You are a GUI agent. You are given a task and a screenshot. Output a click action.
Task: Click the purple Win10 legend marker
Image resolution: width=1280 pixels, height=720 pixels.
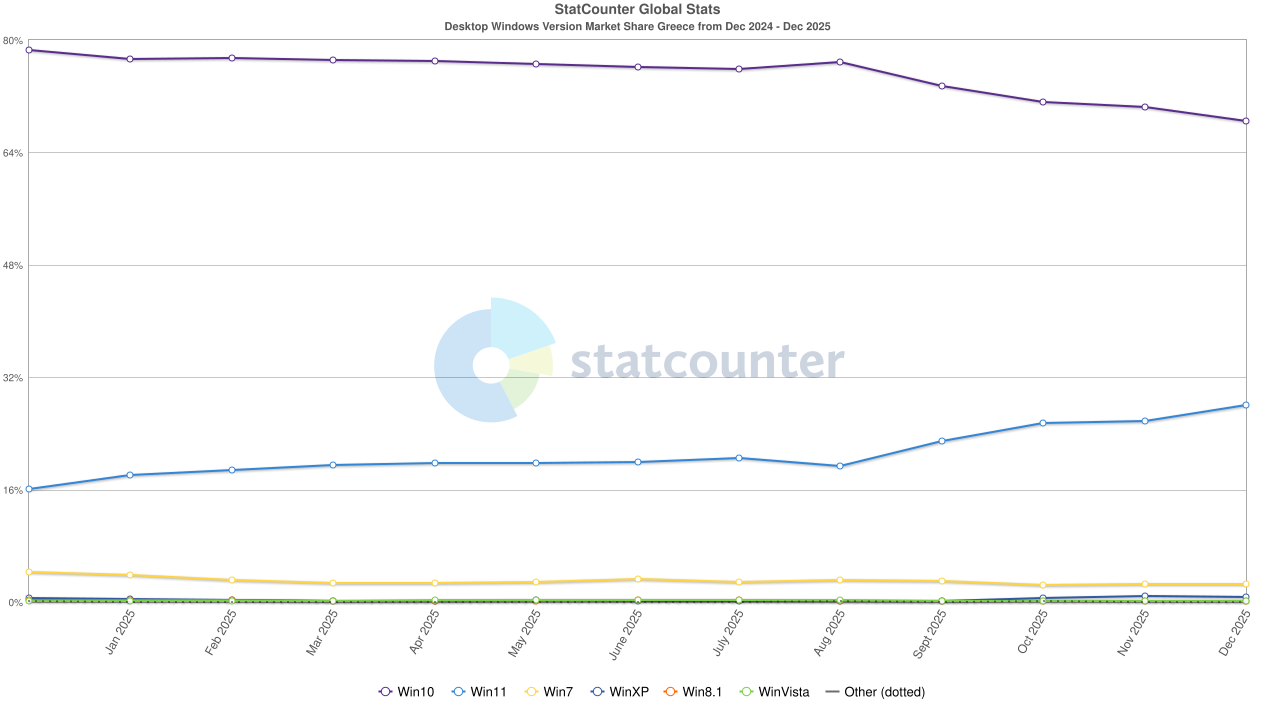pos(385,691)
